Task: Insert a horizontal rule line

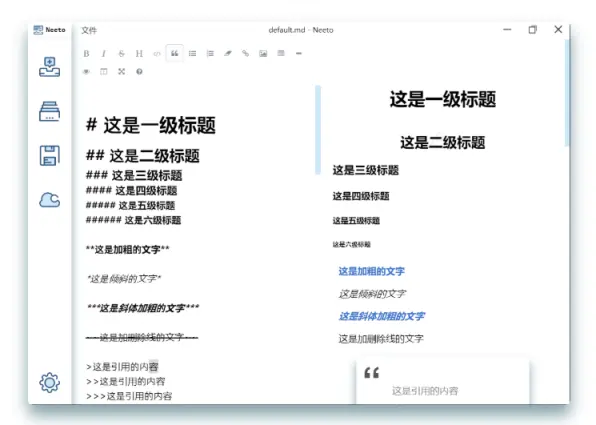Action: (x=299, y=54)
